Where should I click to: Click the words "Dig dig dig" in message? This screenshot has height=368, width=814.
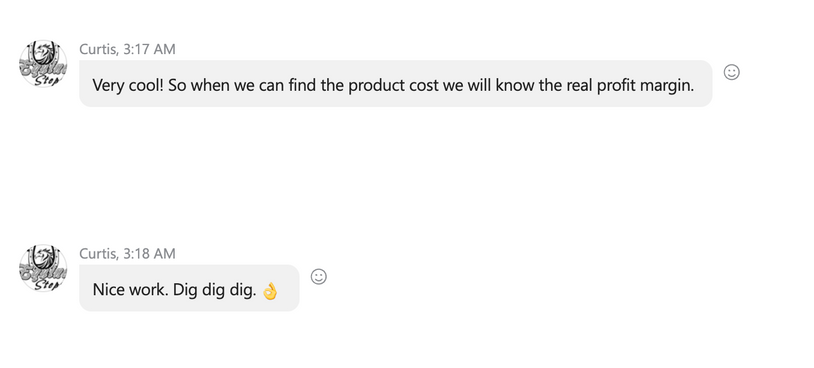(x=214, y=291)
